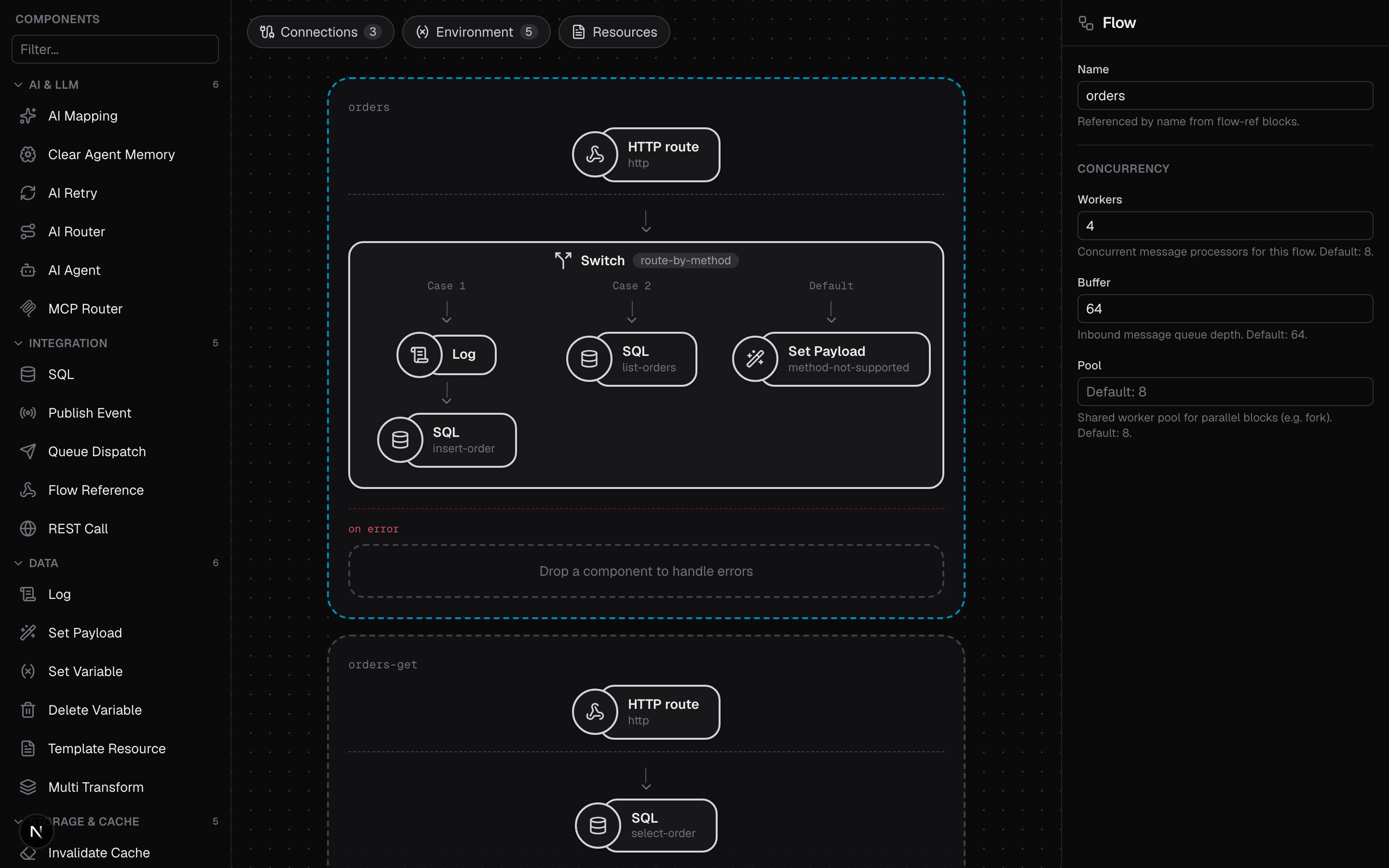Click the Clear Agent Memory icon

[x=27, y=154]
